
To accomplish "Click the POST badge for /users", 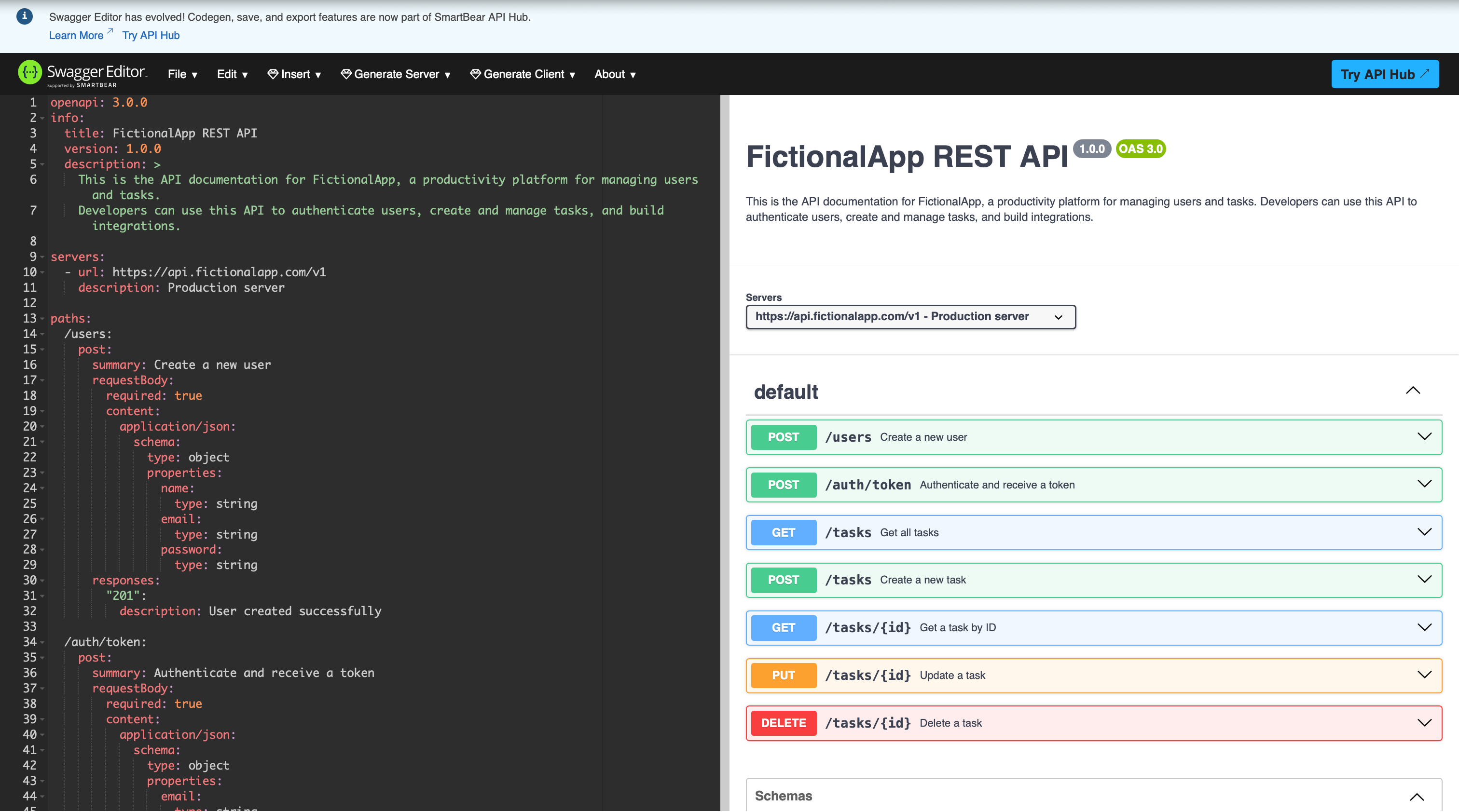I will click(784, 437).
